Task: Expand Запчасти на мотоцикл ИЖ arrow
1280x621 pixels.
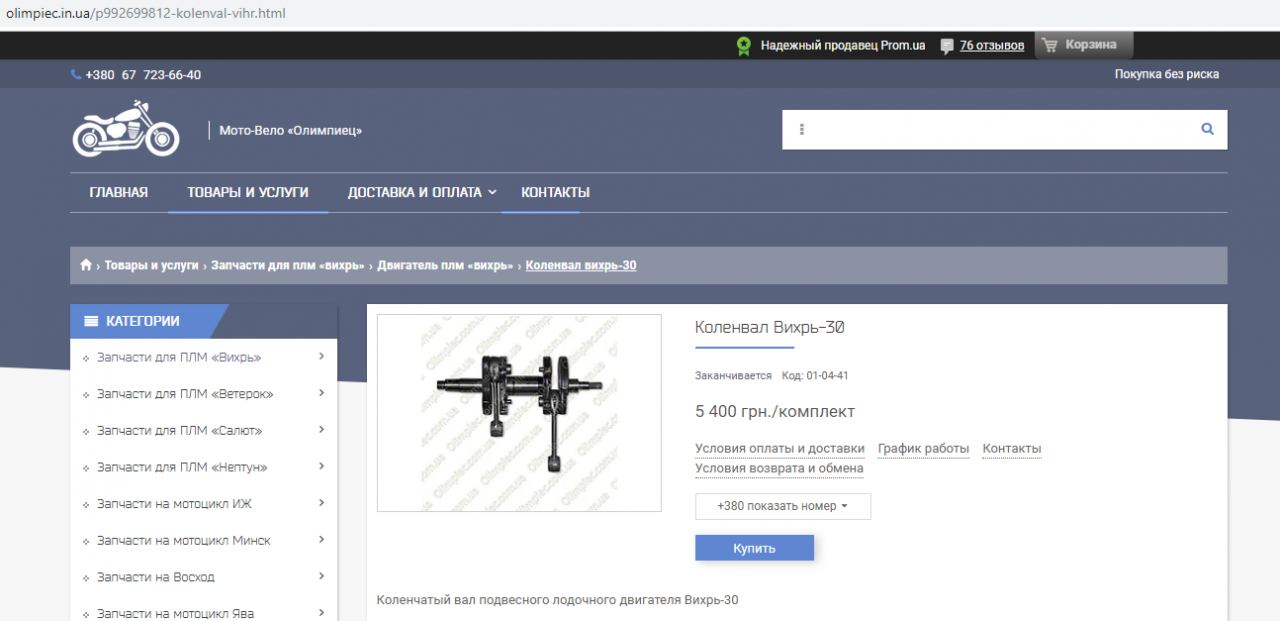Action: [x=321, y=503]
